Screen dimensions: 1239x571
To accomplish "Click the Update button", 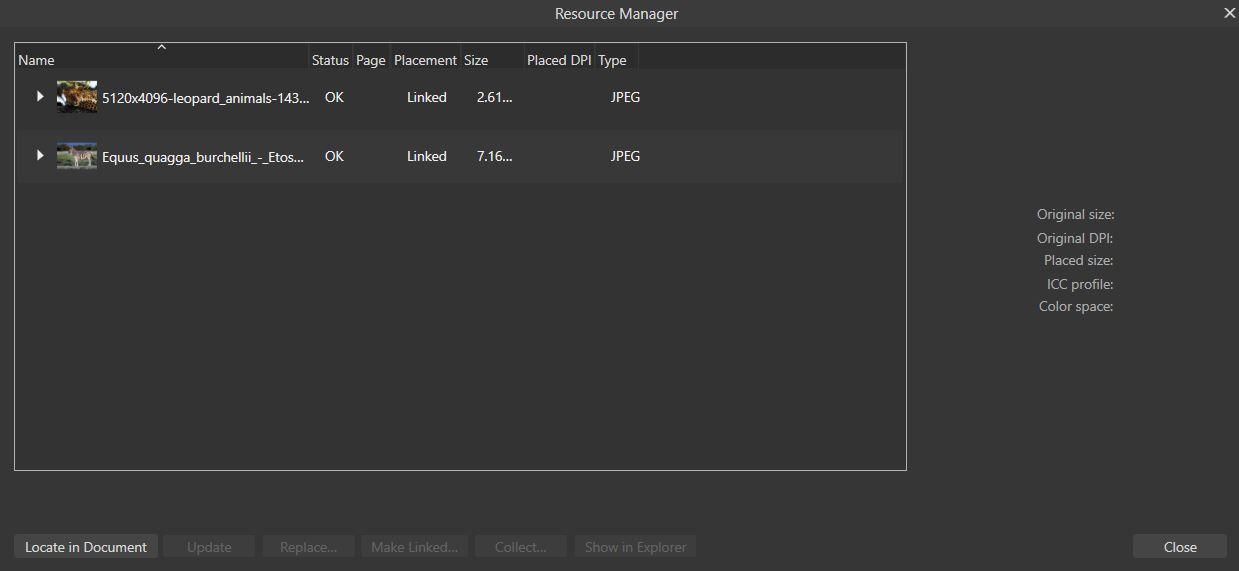I will (x=209, y=547).
